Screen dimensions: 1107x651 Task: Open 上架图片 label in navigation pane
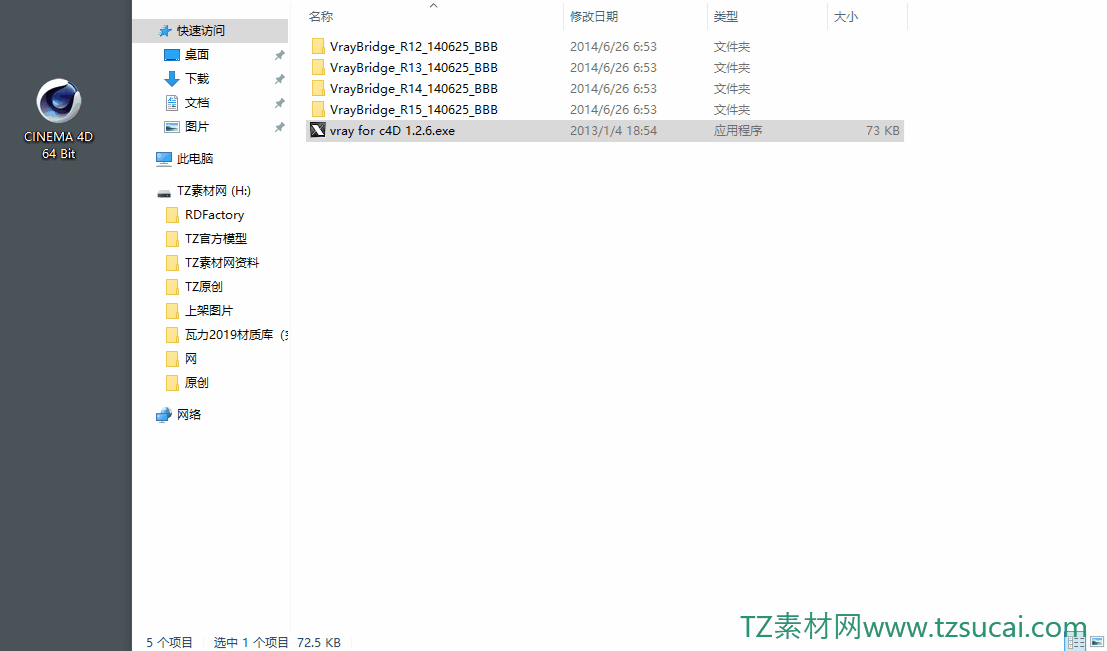coord(209,311)
